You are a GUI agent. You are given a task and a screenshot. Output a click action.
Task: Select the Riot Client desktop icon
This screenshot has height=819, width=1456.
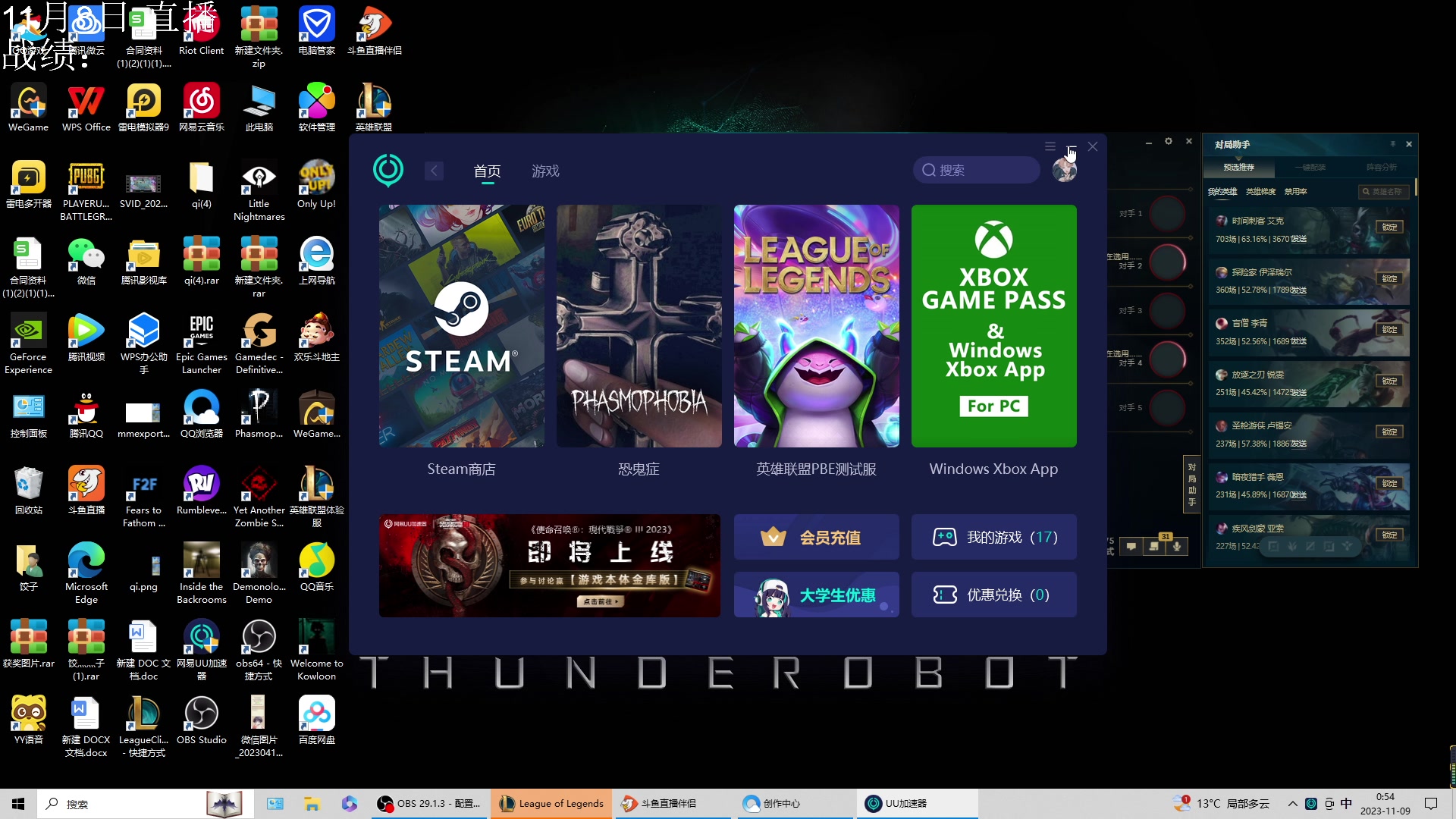click(201, 32)
